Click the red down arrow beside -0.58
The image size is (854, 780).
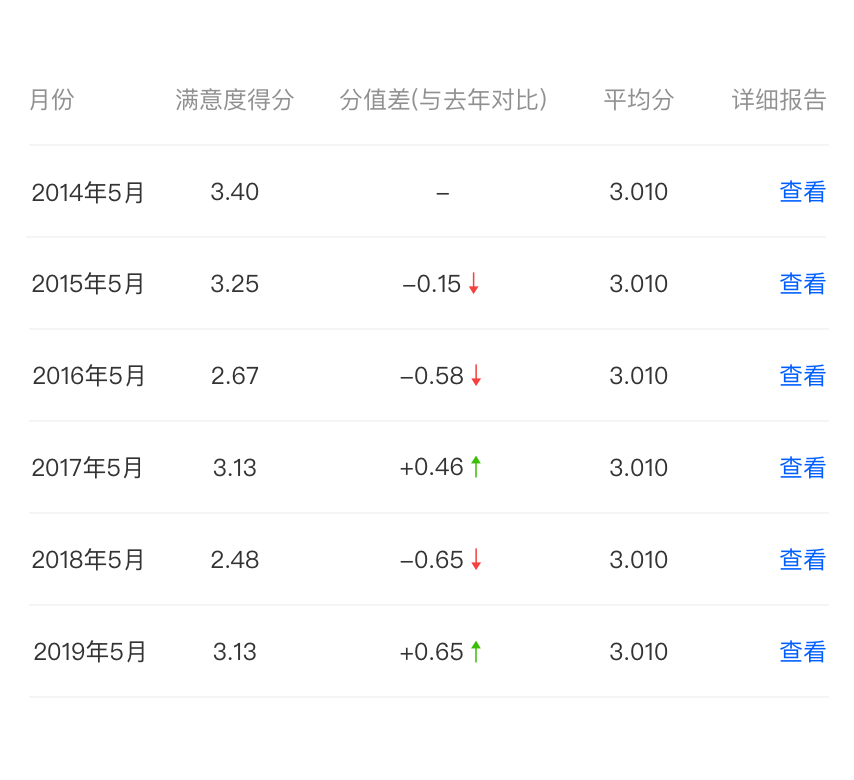click(x=475, y=375)
